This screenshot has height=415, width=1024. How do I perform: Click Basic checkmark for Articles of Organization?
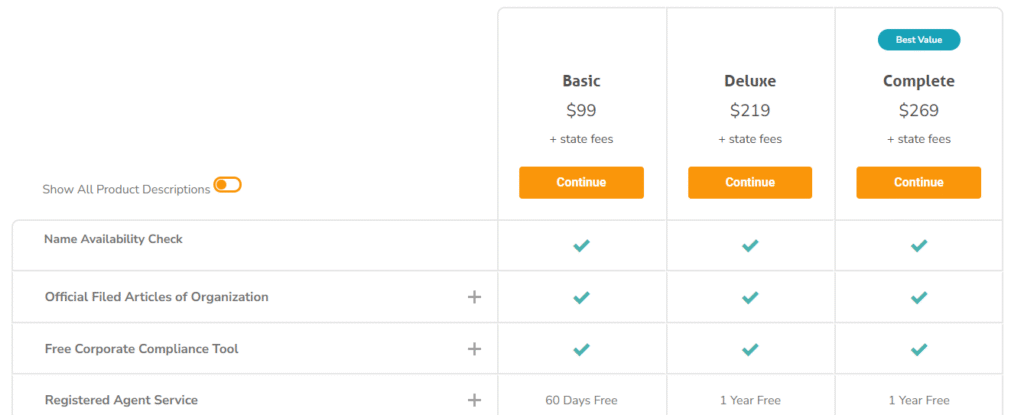point(581,297)
